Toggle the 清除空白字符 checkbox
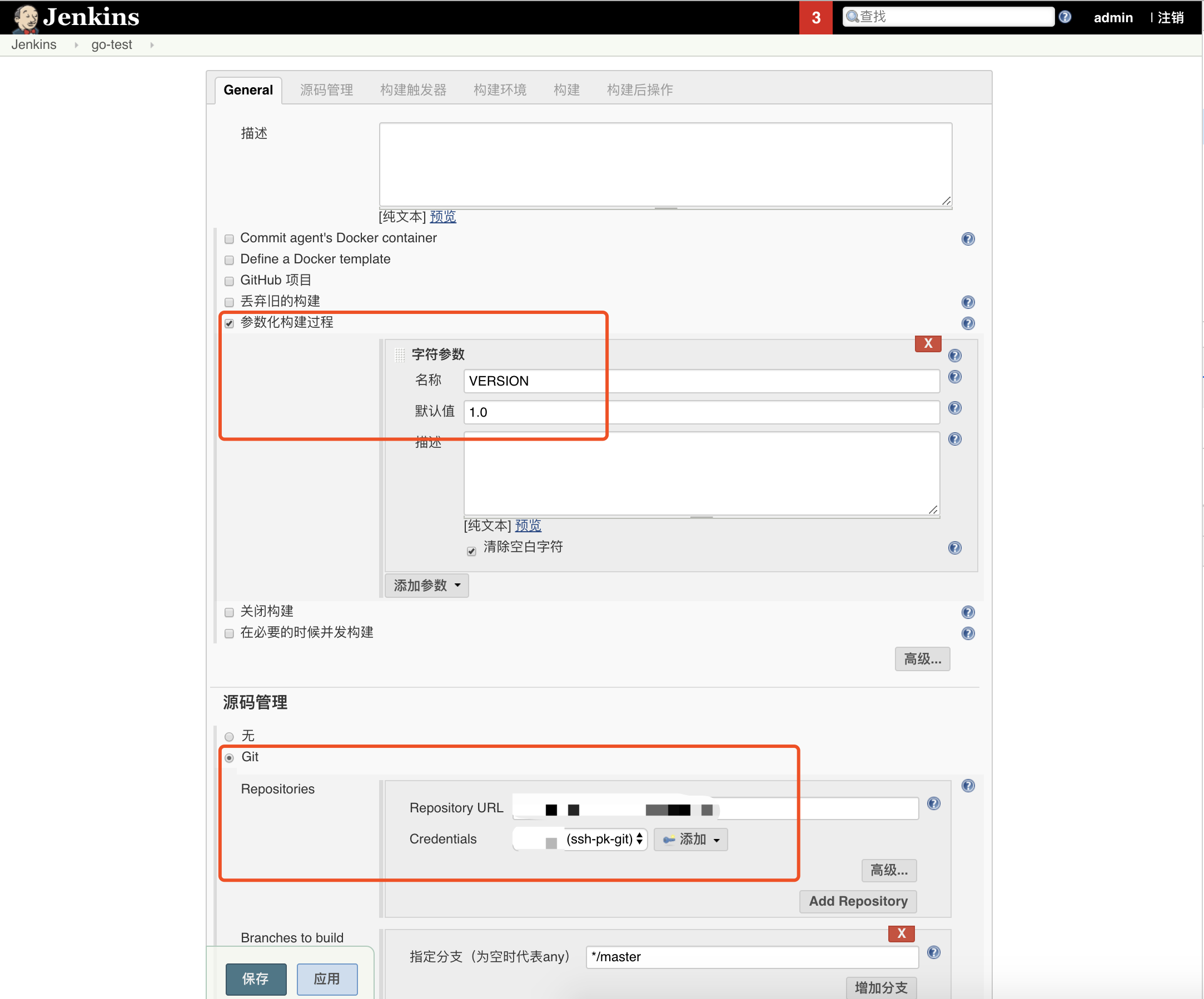Screen dimensions: 1204x999 [471, 551]
